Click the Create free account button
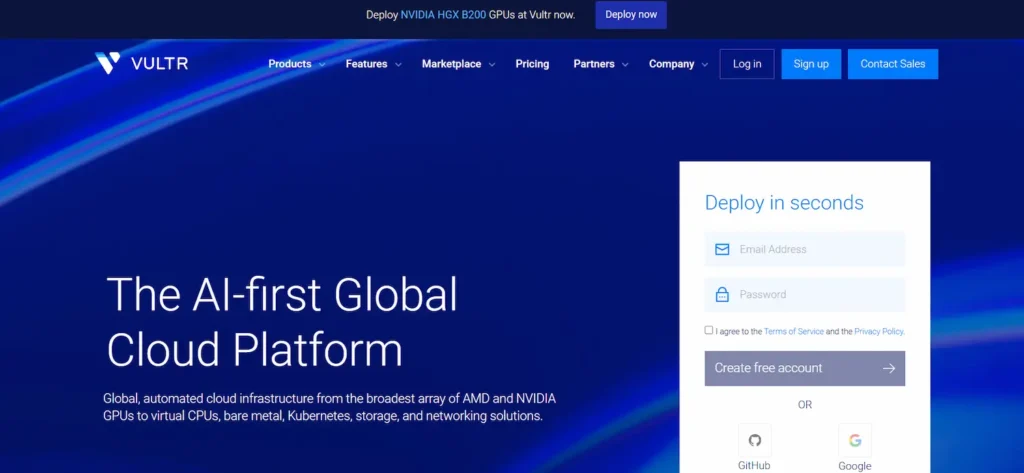Screen dimensions: 1024x473 point(805,368)
